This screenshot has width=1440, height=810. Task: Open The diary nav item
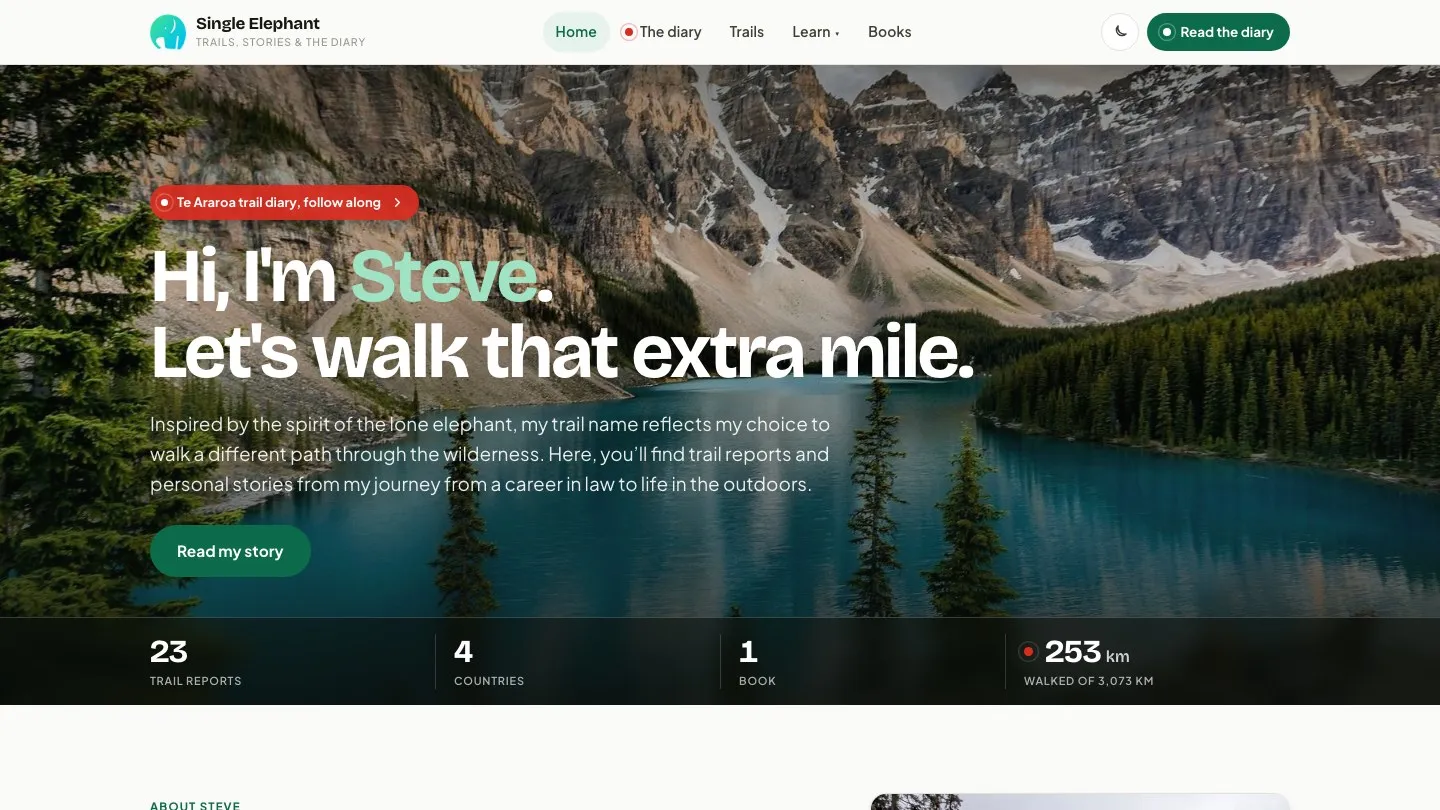(x=662, y=32)
